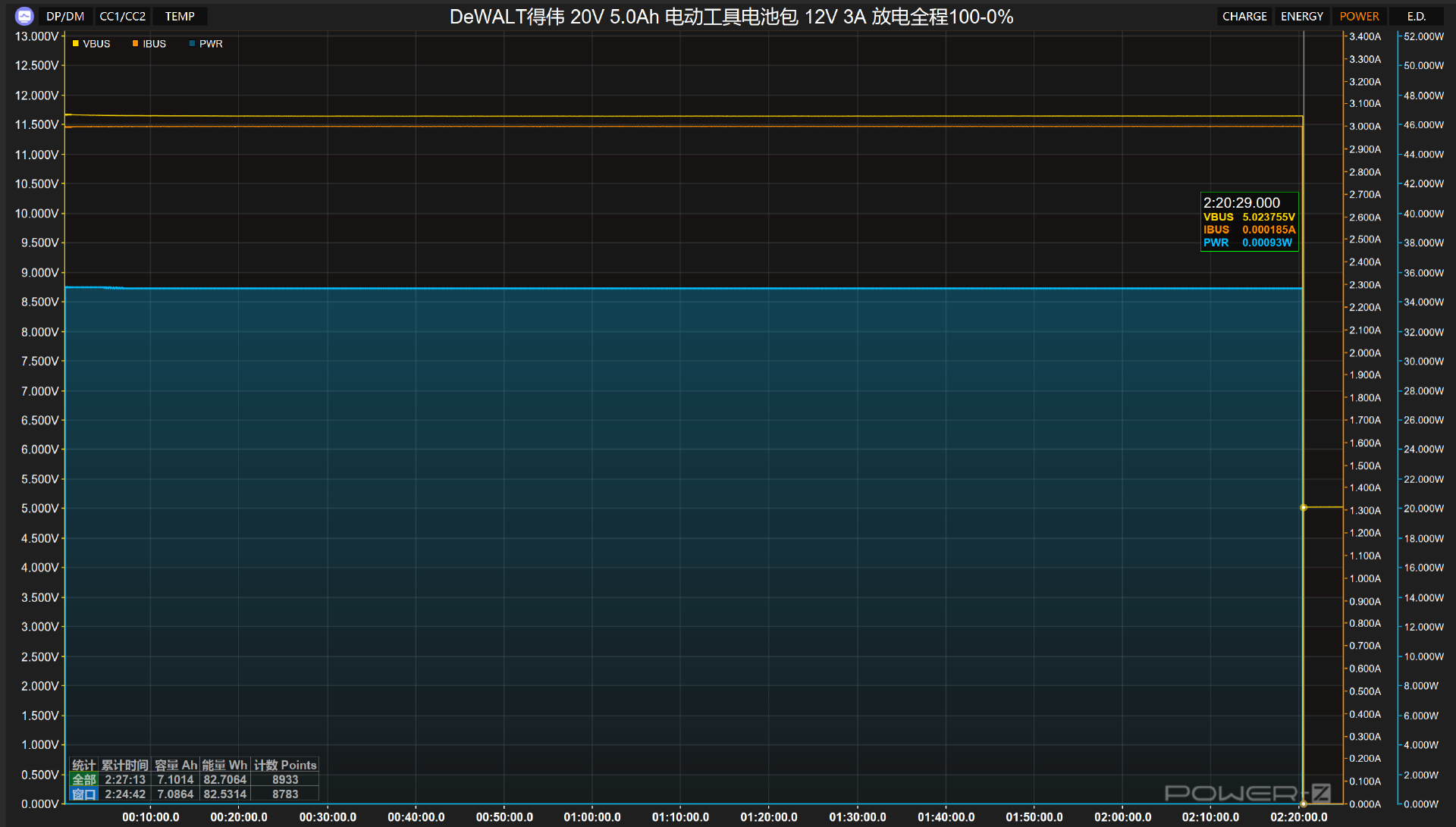The width and height of the screenshot is (1456, 827).
Task: Click the 容量 Ah column header
Action: [x=176, y=765]
